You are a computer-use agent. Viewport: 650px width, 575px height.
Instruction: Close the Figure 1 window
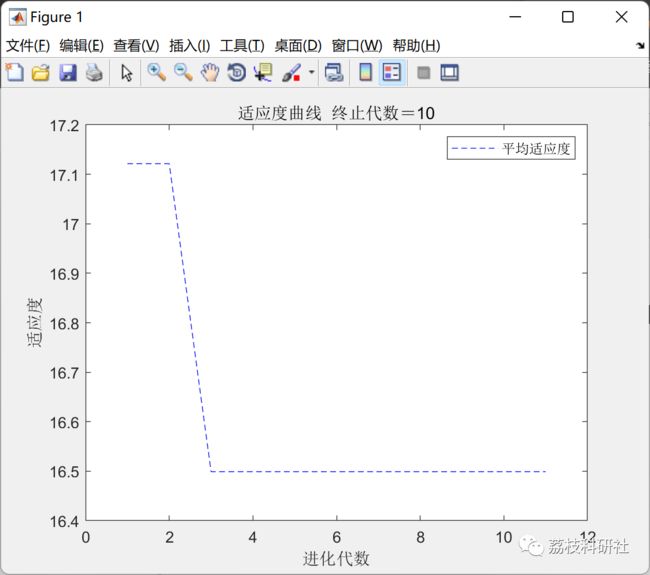(621, 17)
